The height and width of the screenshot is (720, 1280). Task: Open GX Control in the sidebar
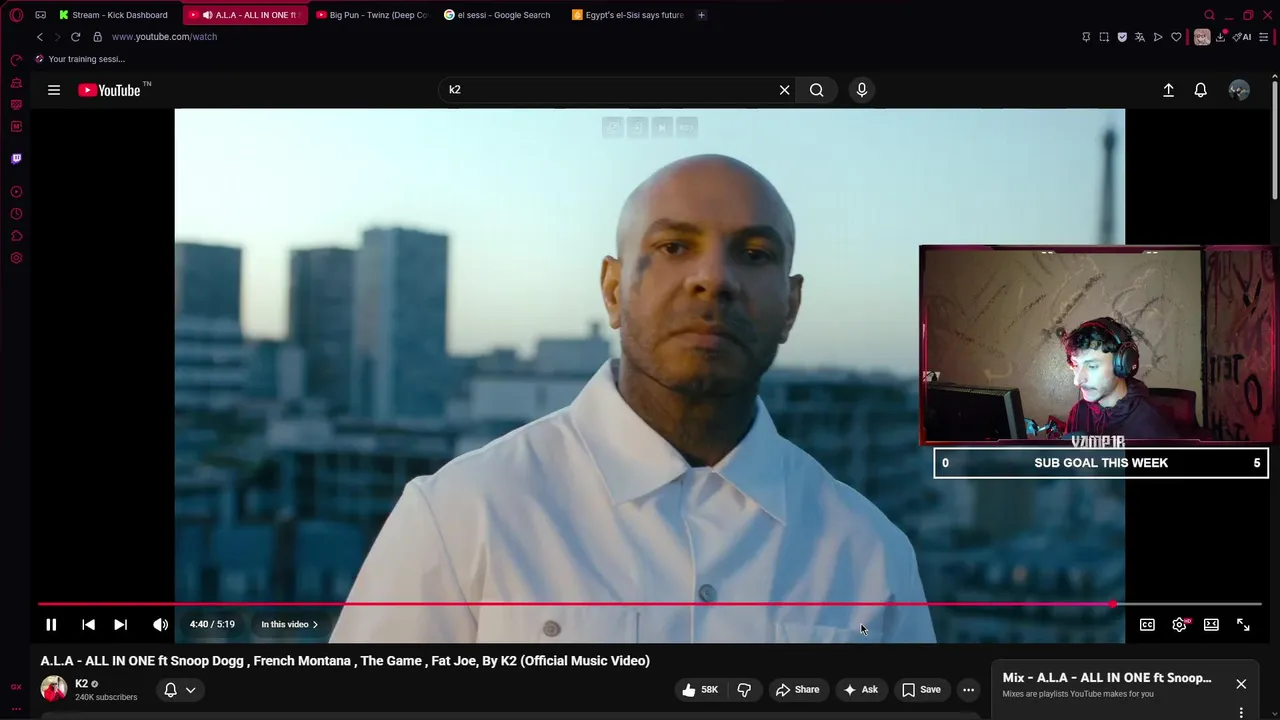pos(16,60)
